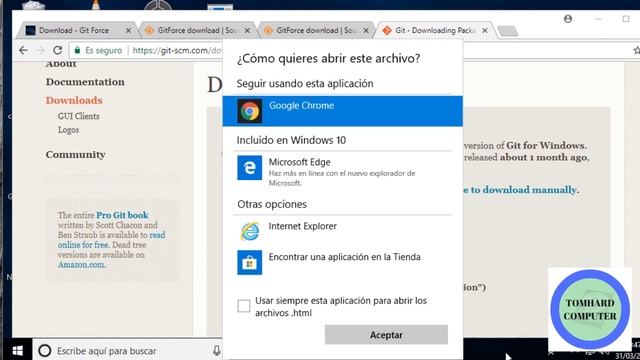Pick the Internet Explorer icon
Viewport: 640px width, 360px height.
point(249,231)
